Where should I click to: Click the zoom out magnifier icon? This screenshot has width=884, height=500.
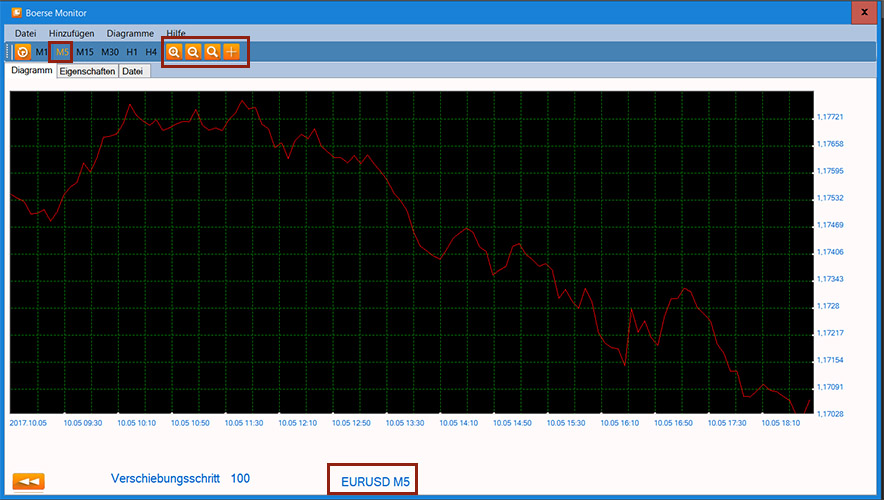193,51
